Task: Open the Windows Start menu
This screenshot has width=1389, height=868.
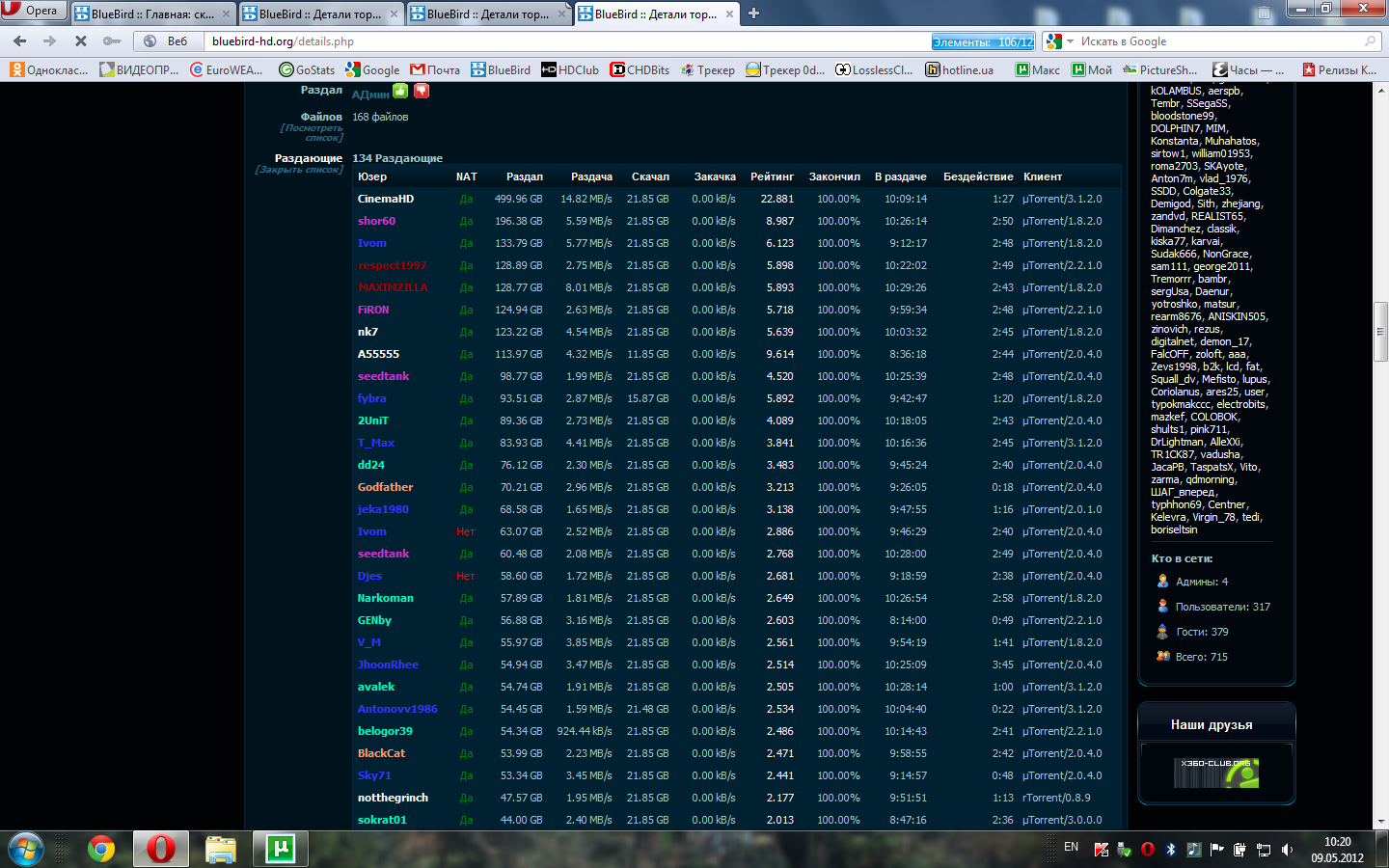Action: (x=26, y=849)
